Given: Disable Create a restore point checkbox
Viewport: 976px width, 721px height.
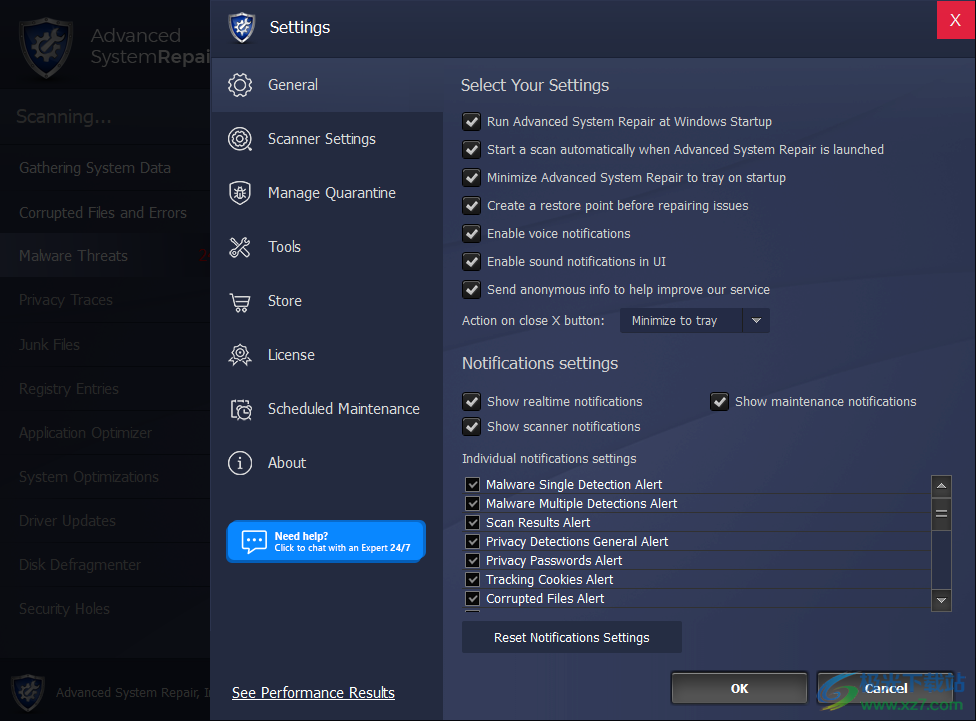Looking at the screenshot, I should [x=472, y=205].
